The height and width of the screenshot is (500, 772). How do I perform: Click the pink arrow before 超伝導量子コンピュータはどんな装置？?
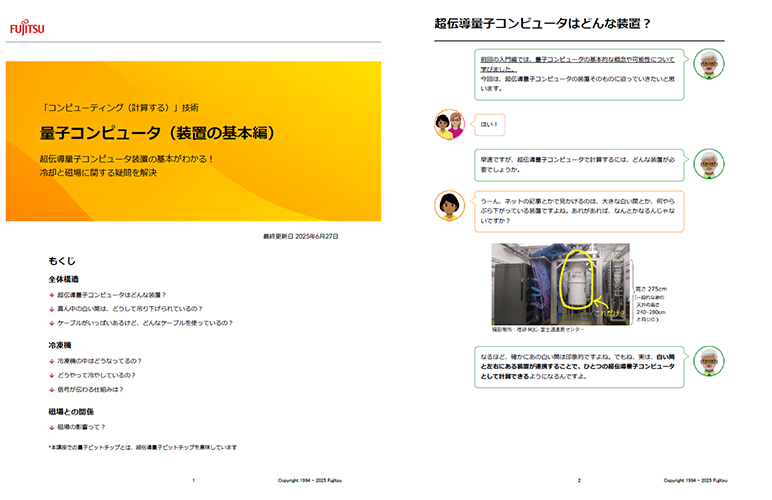(51, 296)
